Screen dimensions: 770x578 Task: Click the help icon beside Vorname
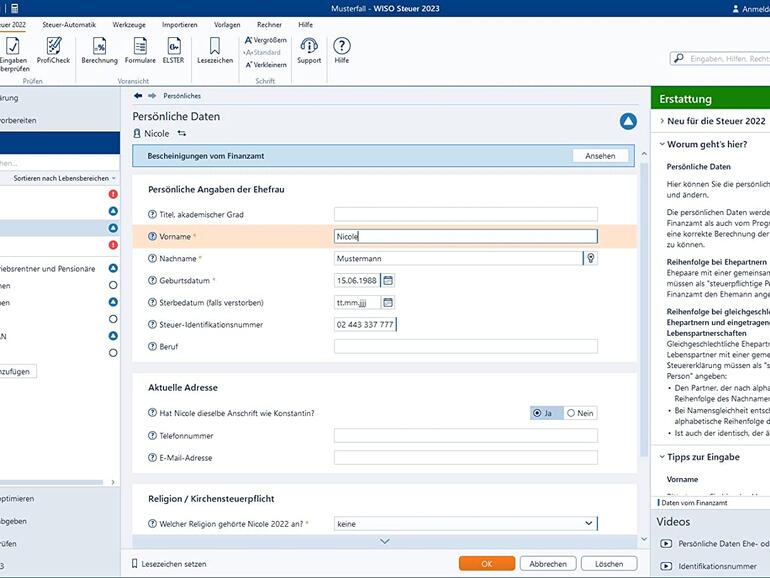[x=152, y=237]
